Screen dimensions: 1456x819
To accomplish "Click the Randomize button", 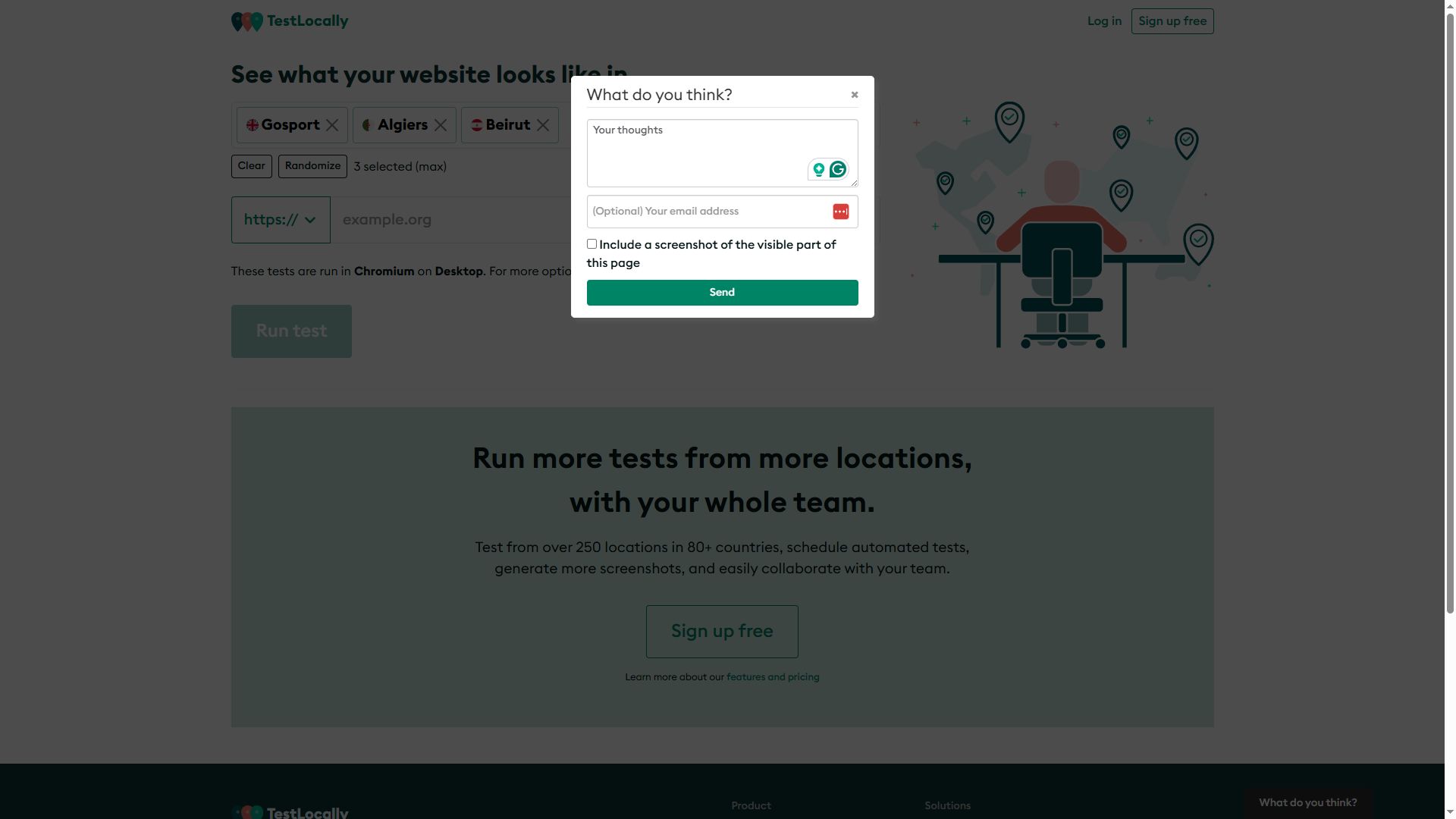I will point(312,166).
